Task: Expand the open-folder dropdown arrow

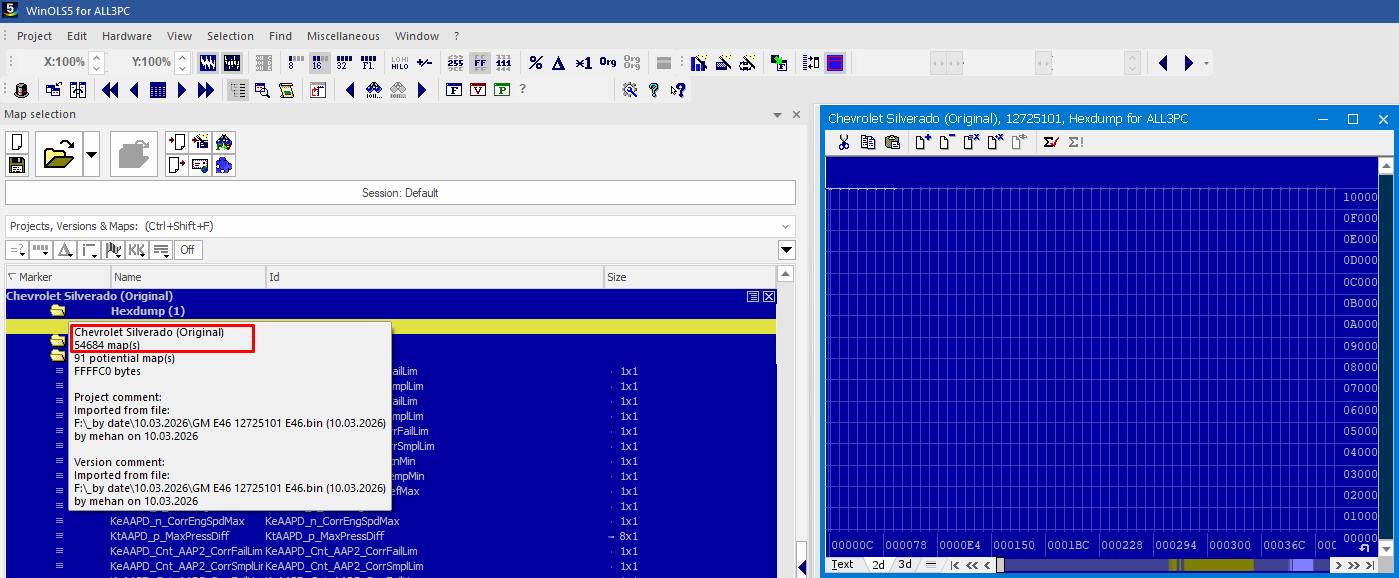Action: pyautogui.click(x=91, y=154)
